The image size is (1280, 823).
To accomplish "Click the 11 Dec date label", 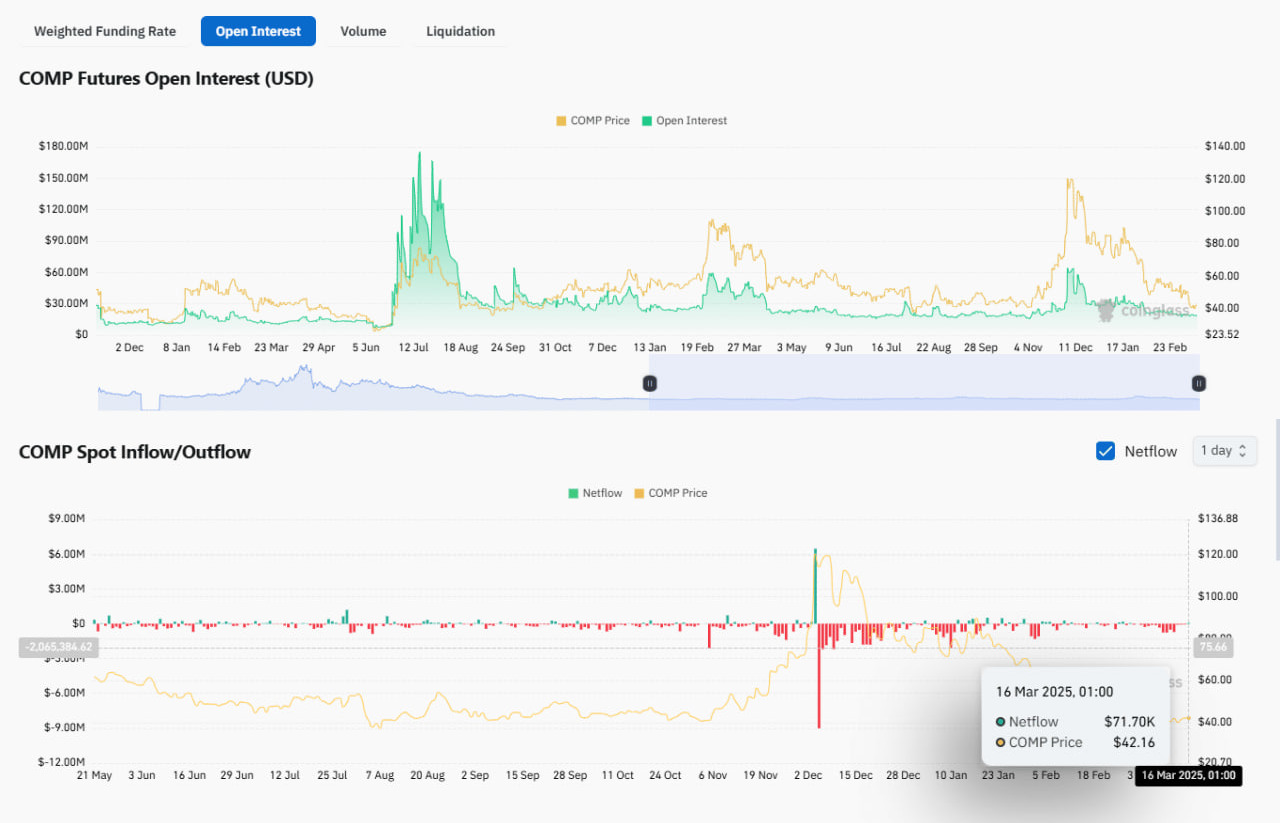I will (1076, 347).
